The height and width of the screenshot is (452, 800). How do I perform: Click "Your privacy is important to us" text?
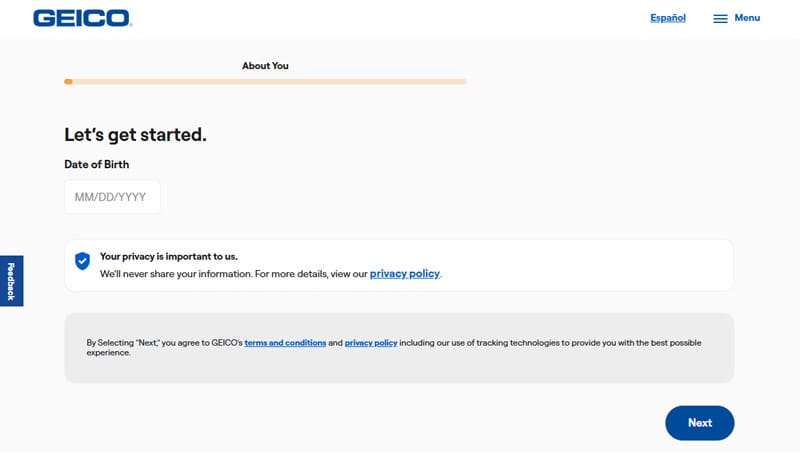[x=169, y=256]
